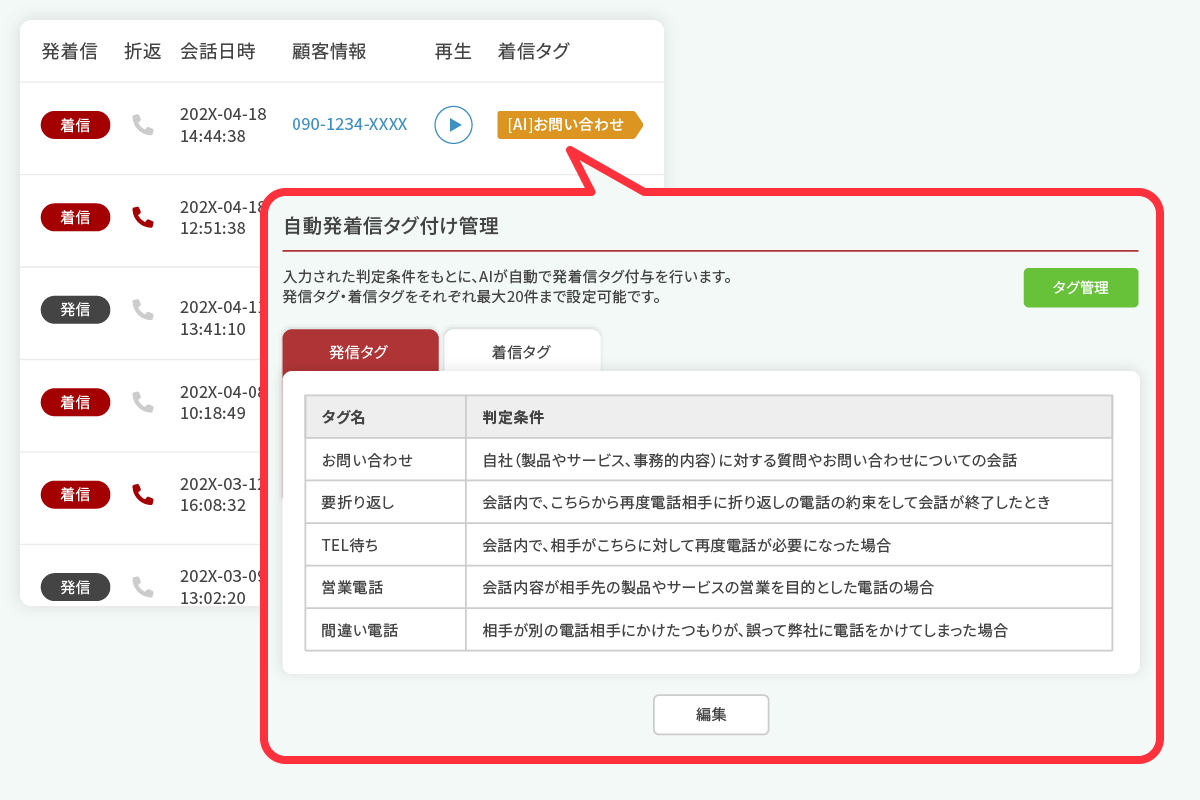Screen dimensions: 1200x800
Task: Select the 発信タグ tab
Action: [360, 351]
